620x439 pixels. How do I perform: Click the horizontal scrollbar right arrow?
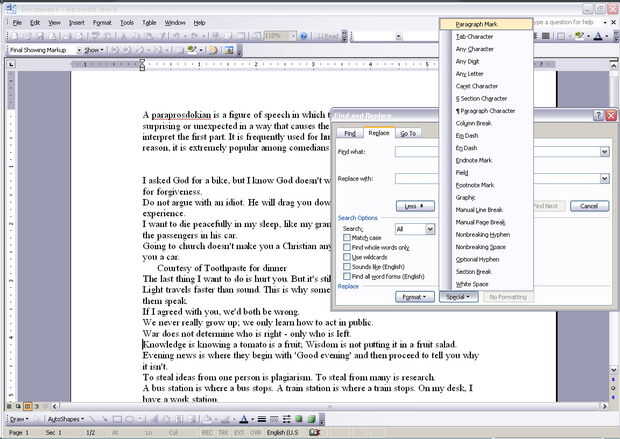tap(604, 406)
